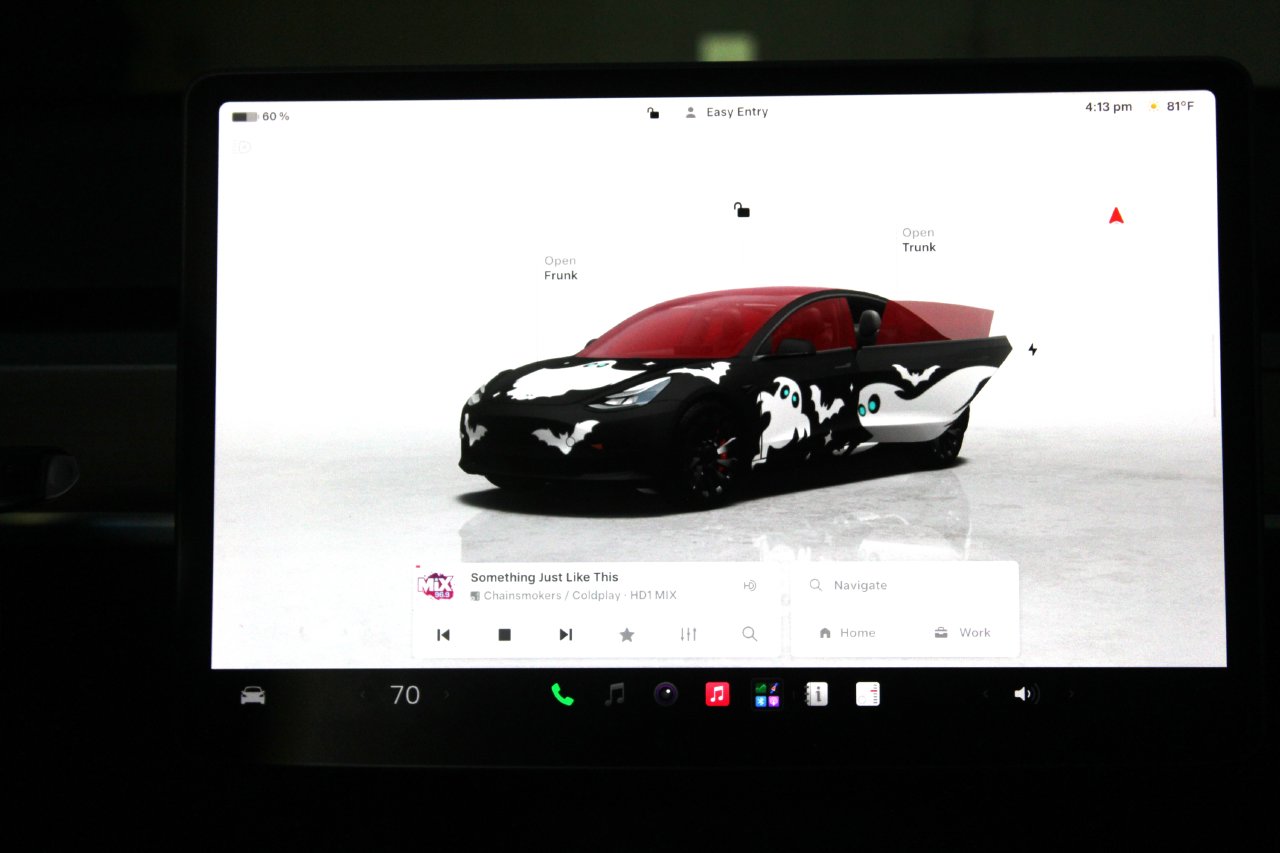Raise the cabin temperature with right chevron
This screenshot has height=853, width=1280.
pyautogui.click(x=446, y=695)
